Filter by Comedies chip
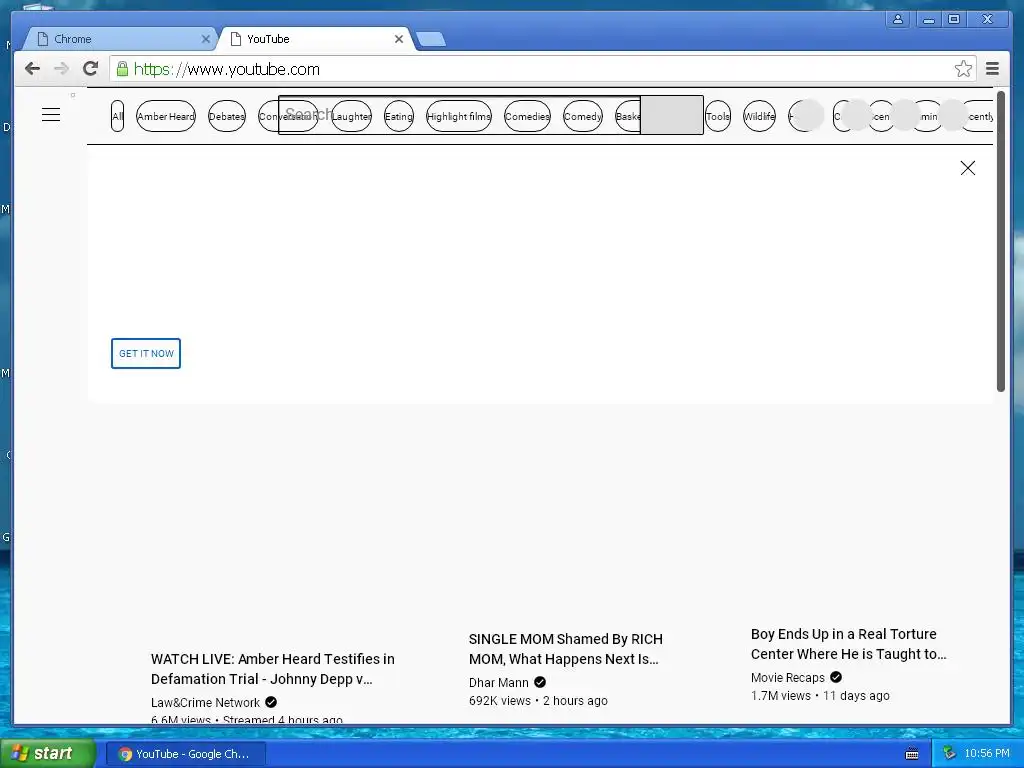This screenshot has height=768, width=1024. coord(527,116)
